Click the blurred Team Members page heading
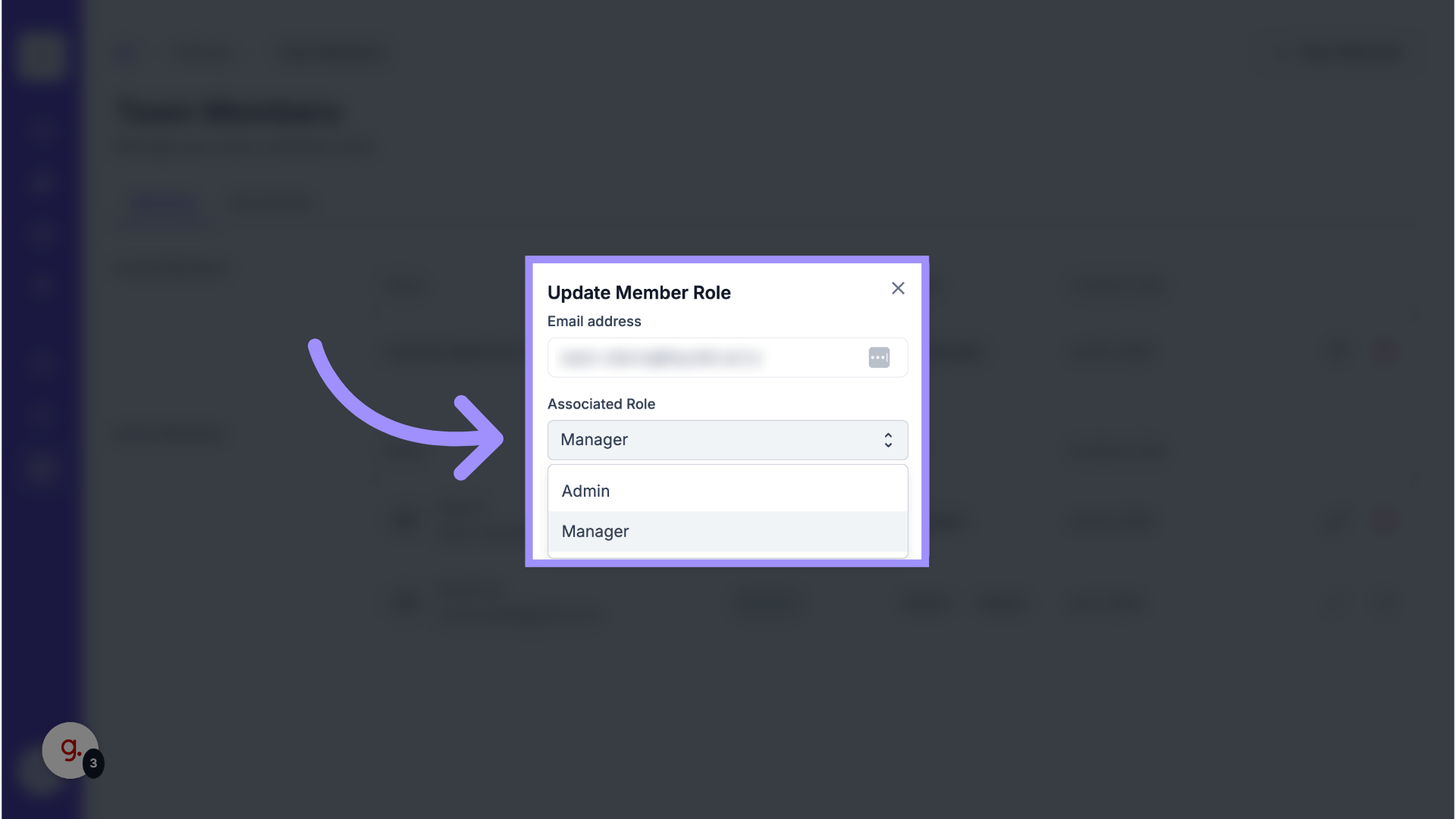This screenshot has width=1456, height=819. pos(229,112)
